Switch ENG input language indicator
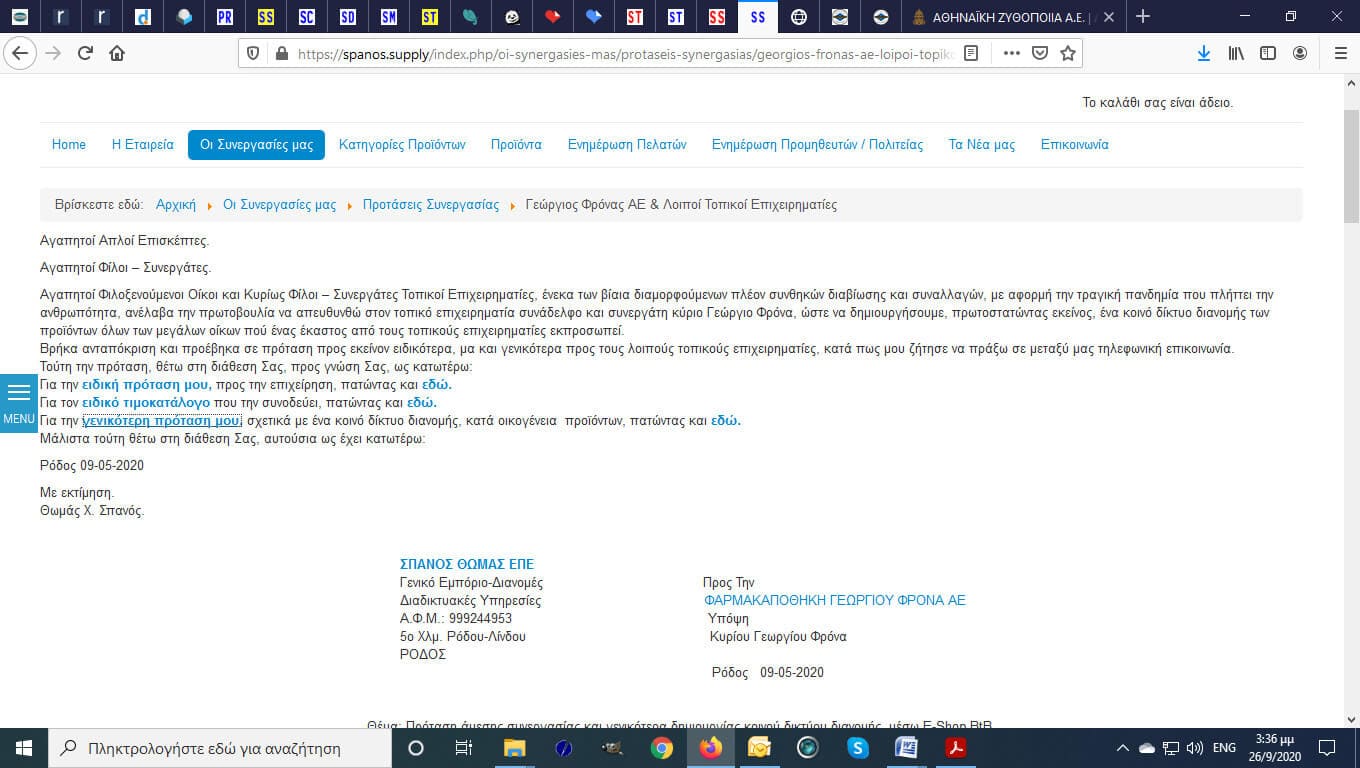 tap(1224, 748)
